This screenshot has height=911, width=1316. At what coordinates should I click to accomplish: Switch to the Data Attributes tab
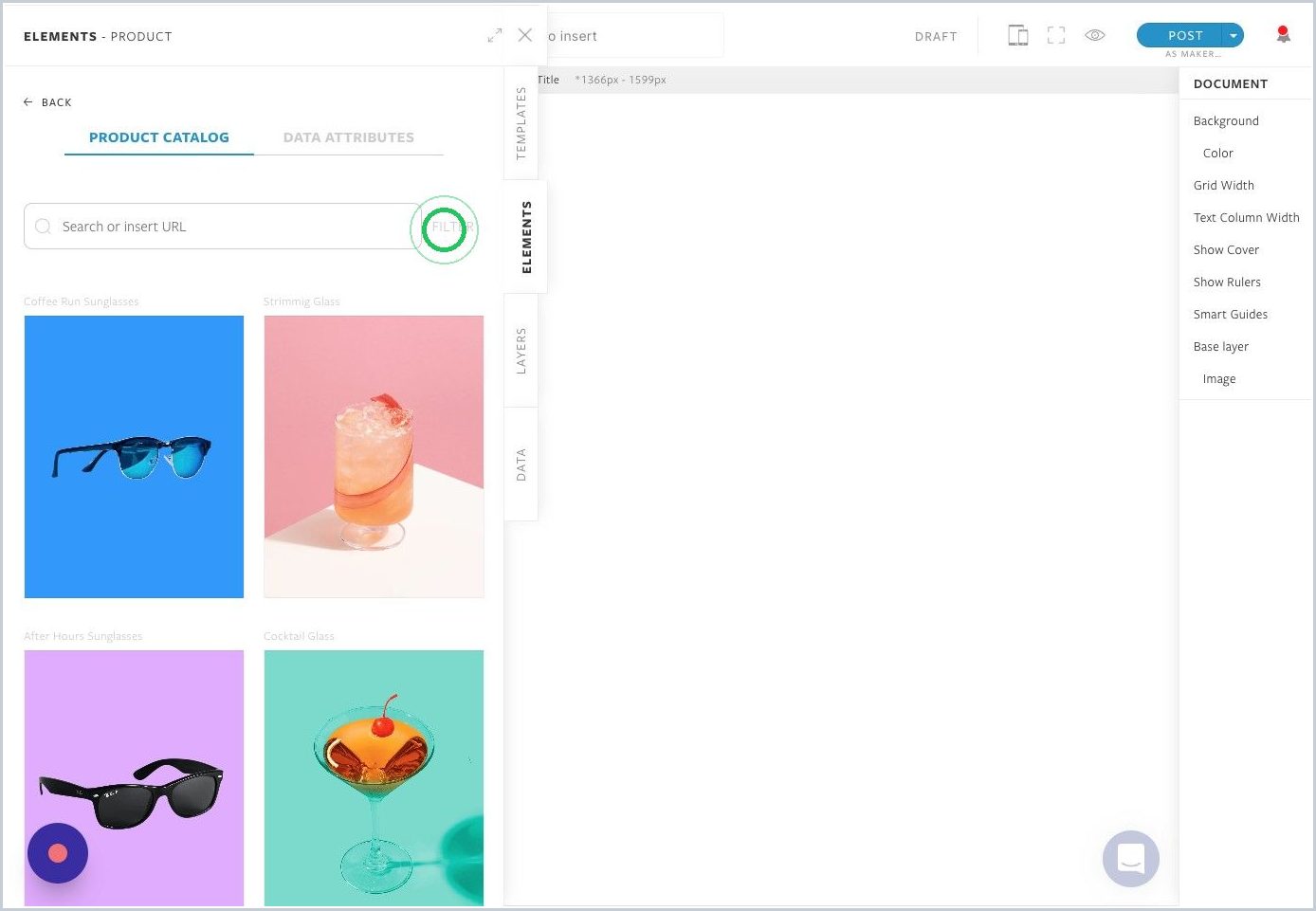point(349,137)
